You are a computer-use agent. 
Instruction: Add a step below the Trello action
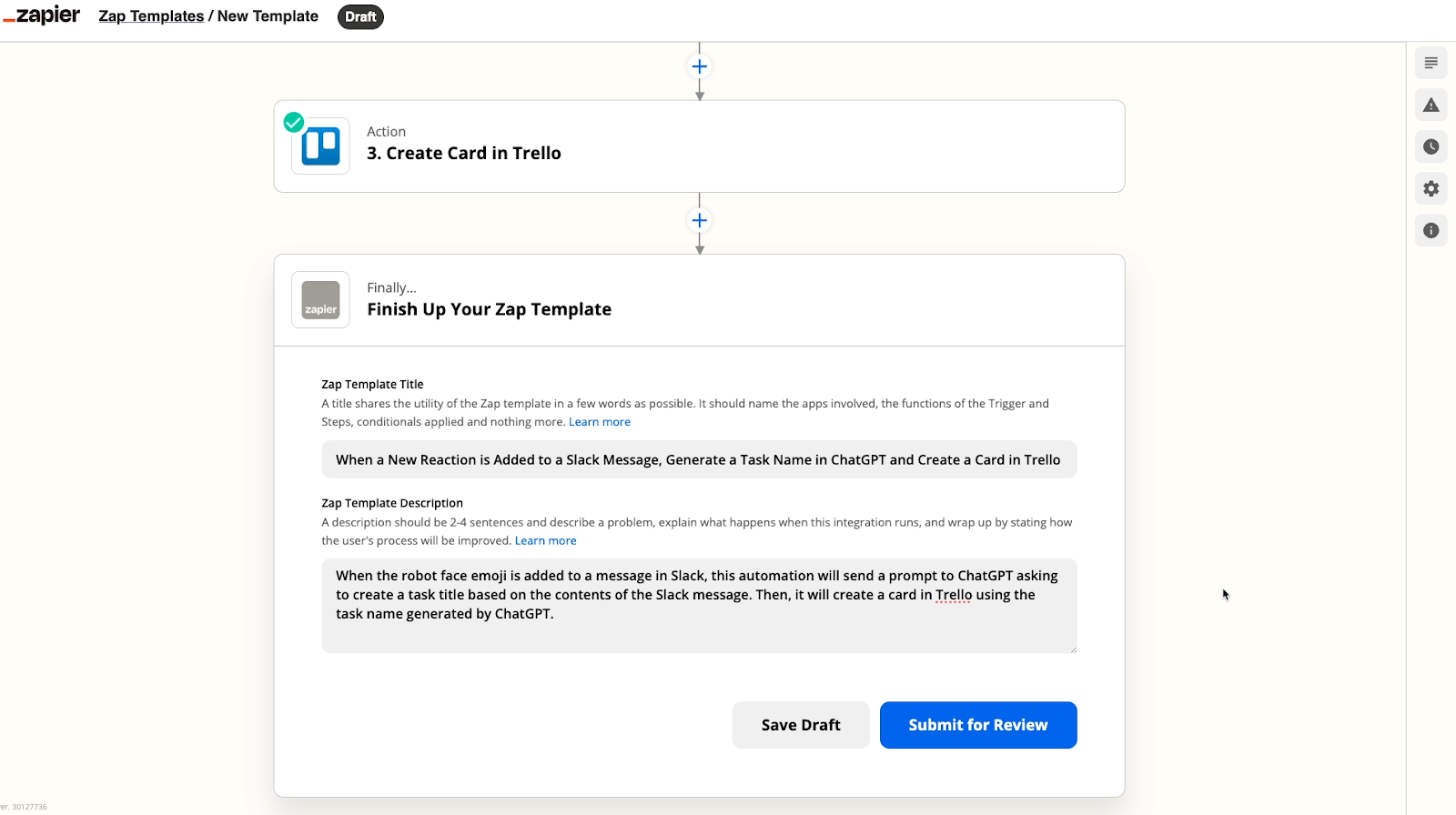click(699, 220)
